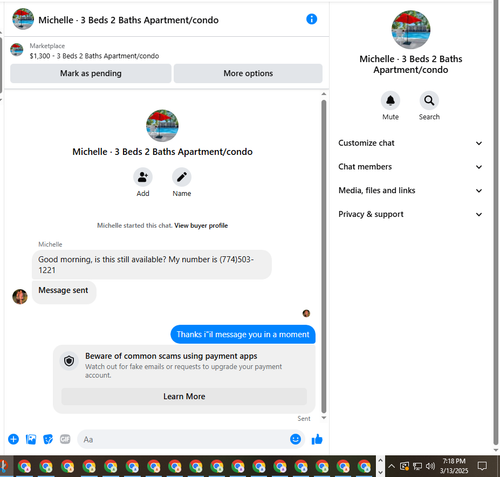The image size is (500, 477).
Task: Attach a photo using image icon
Action: coord(31,439)
